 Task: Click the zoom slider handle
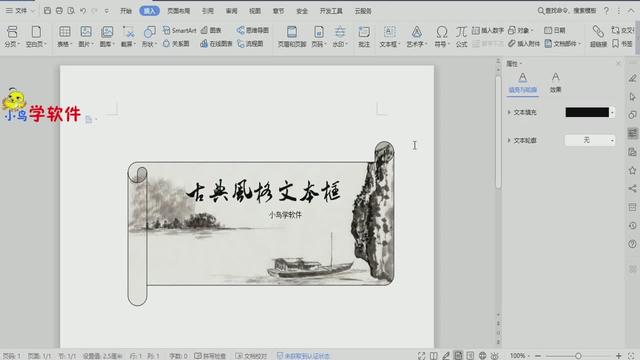[578, 356]
